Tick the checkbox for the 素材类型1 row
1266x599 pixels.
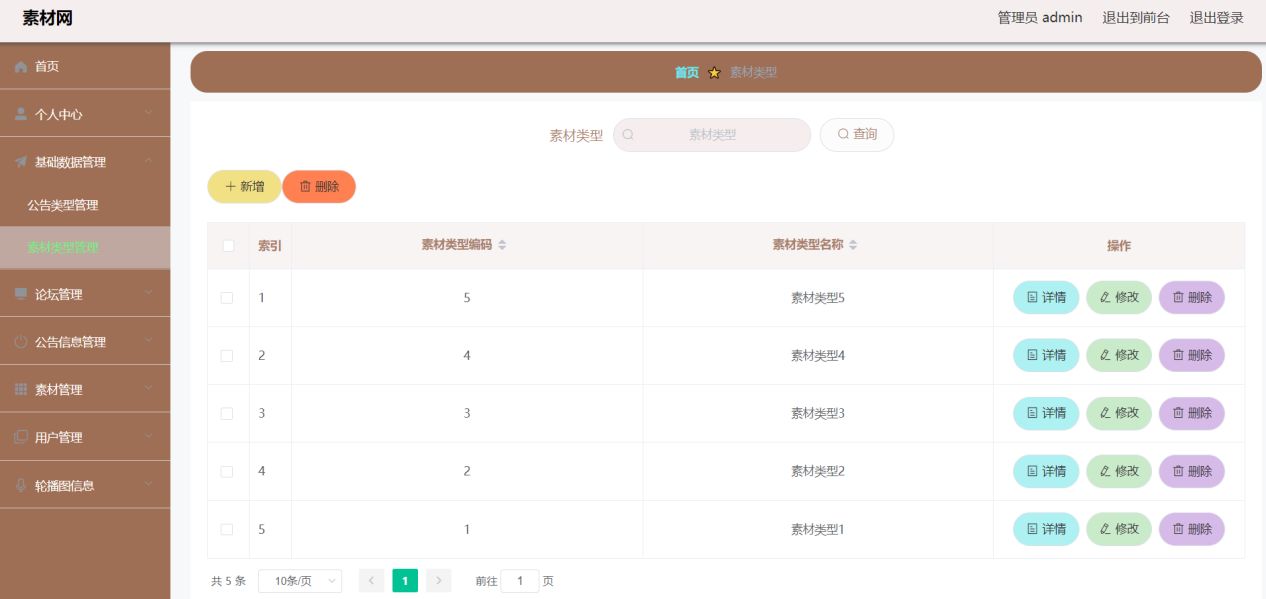tap(227, 529)
